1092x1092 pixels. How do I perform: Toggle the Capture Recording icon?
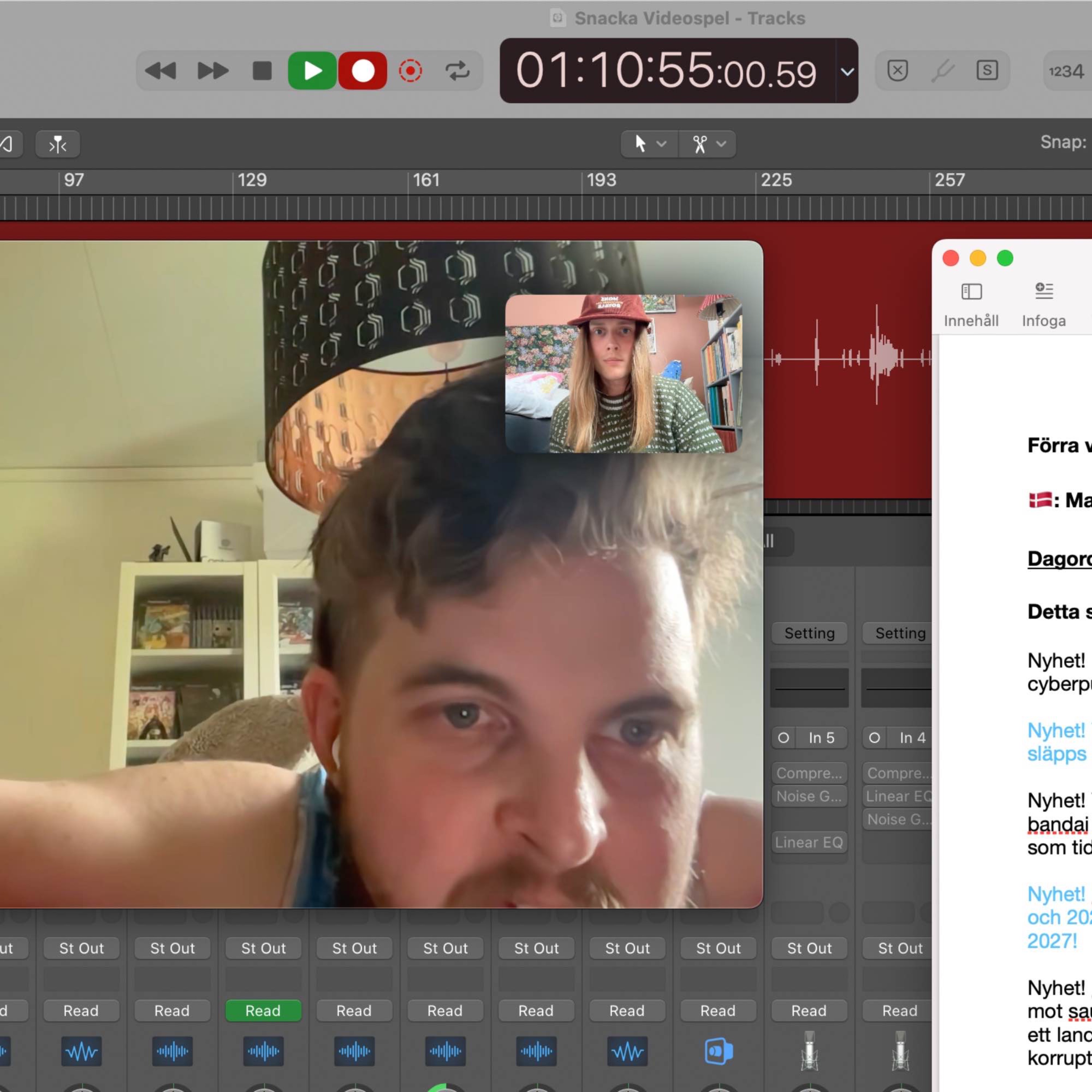(x=410, y=71)
